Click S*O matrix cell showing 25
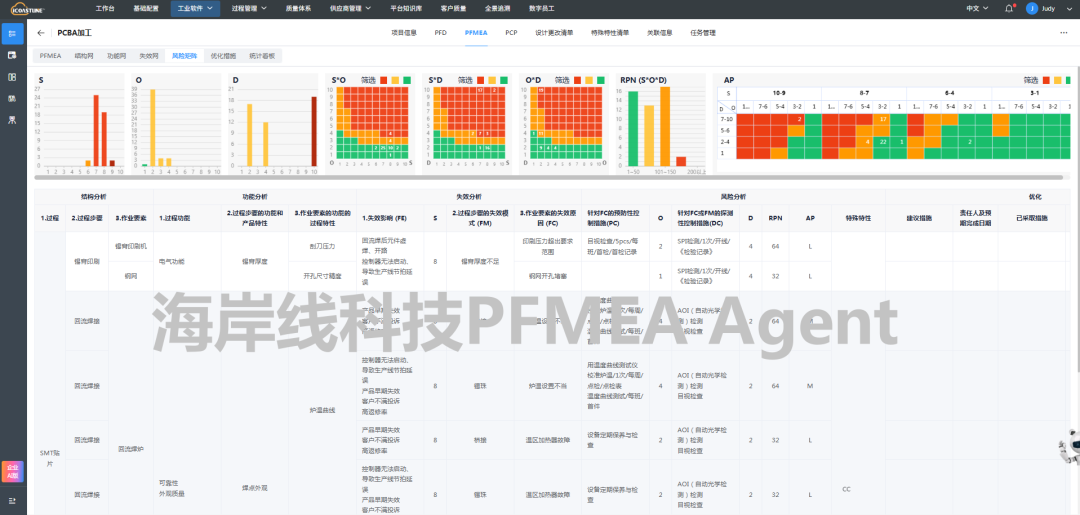Image resolution: width=1080 pixels, height=515 pixels. [382, 148]
